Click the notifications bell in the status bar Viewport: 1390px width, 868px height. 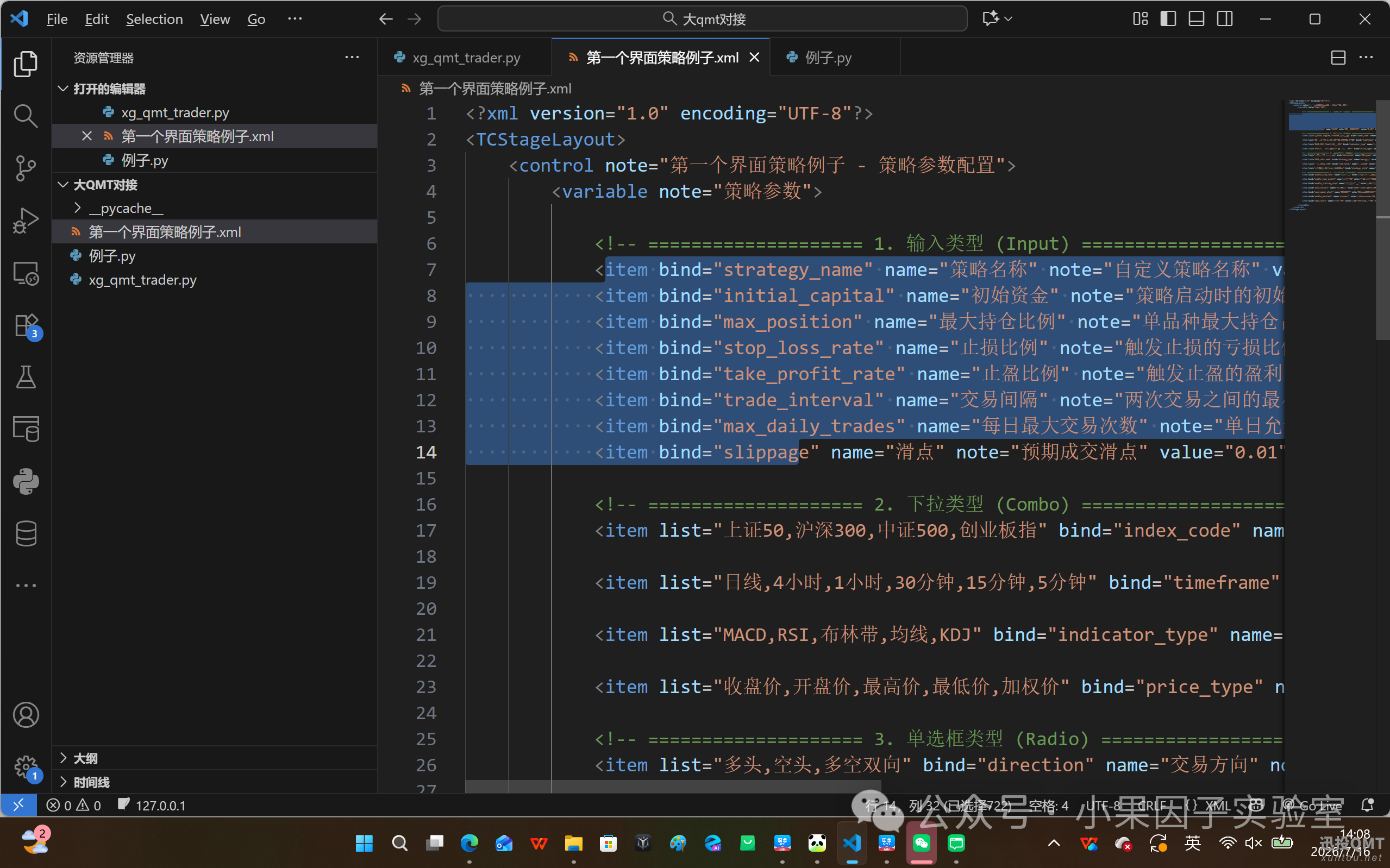click(x=1367, y=806)
